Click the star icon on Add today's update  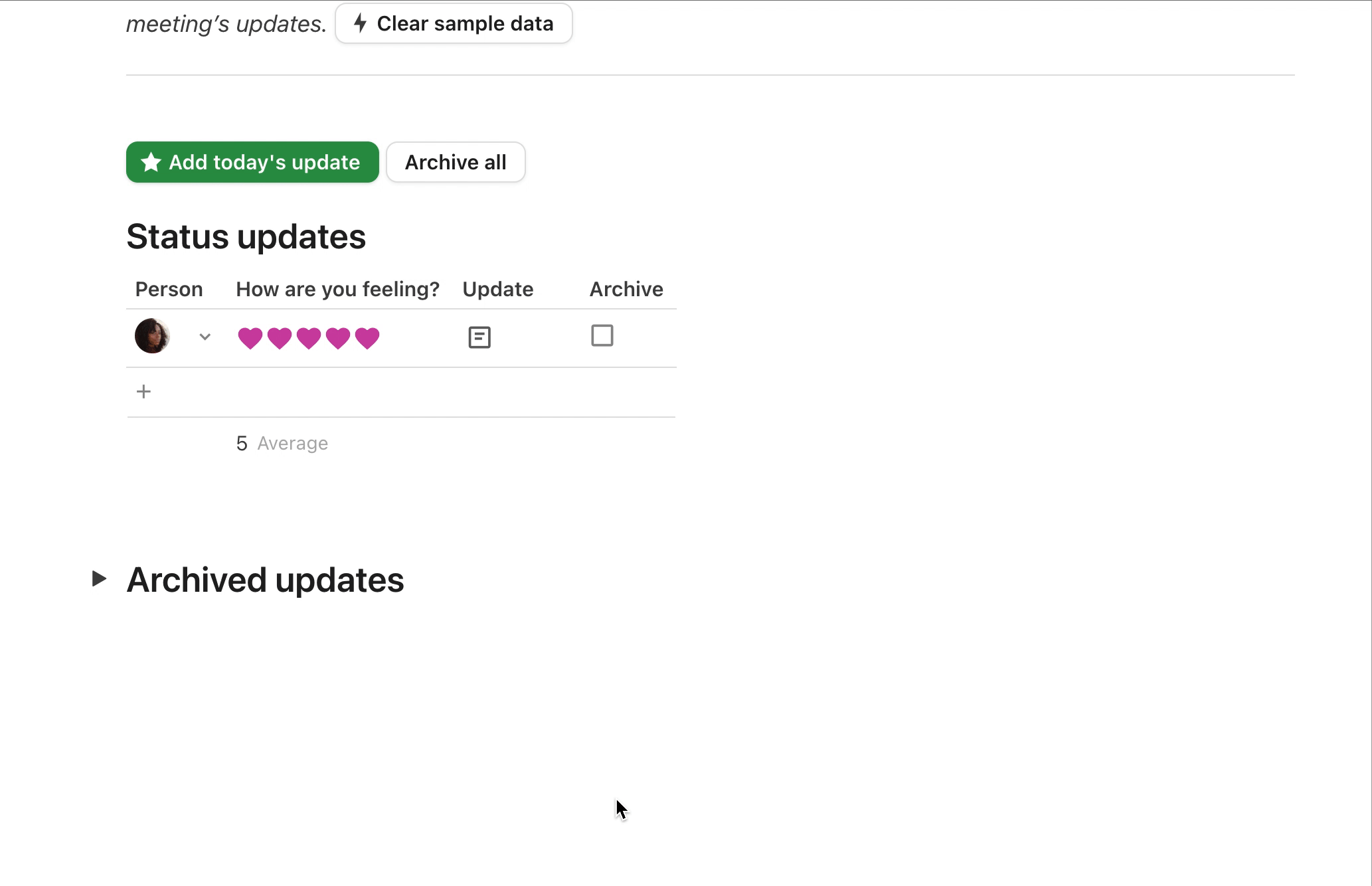point(151,162)
